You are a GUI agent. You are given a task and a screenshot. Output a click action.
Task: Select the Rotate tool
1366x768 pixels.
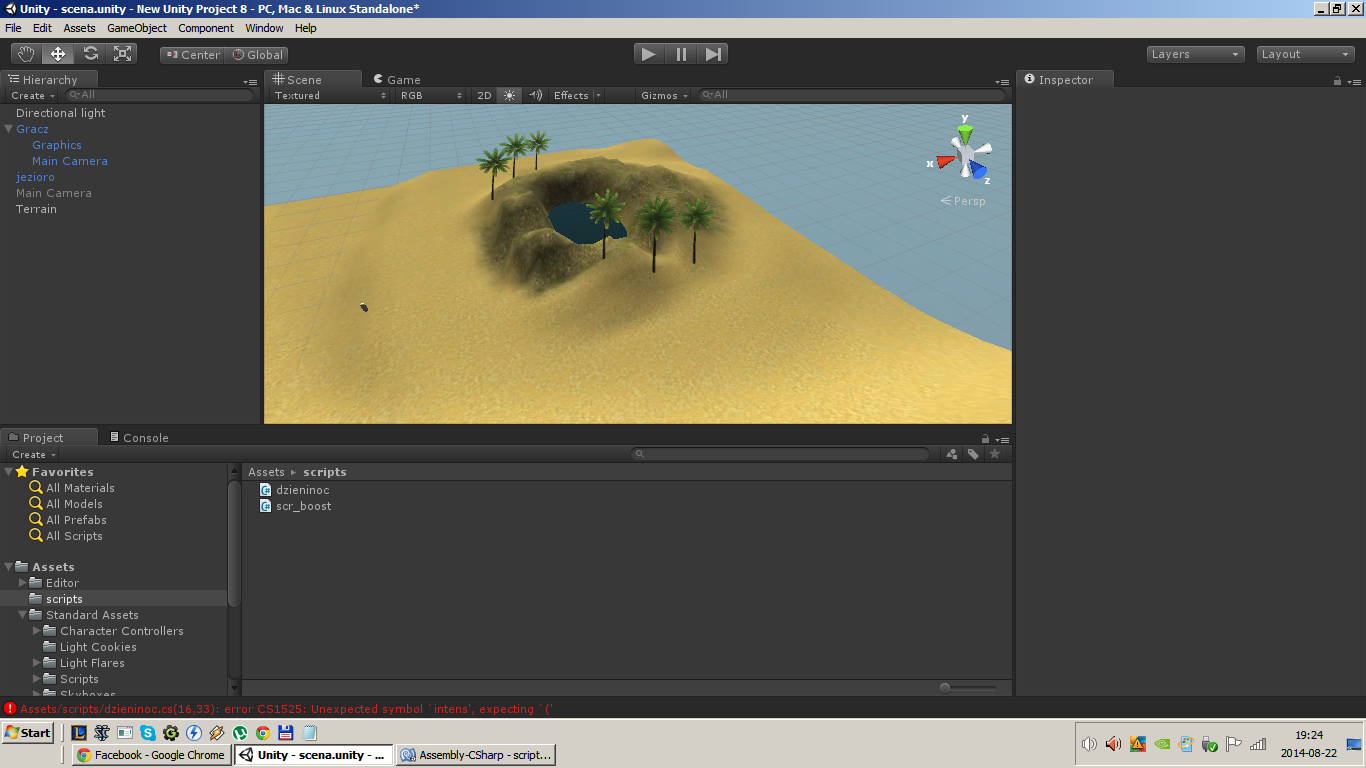[90, 54]
